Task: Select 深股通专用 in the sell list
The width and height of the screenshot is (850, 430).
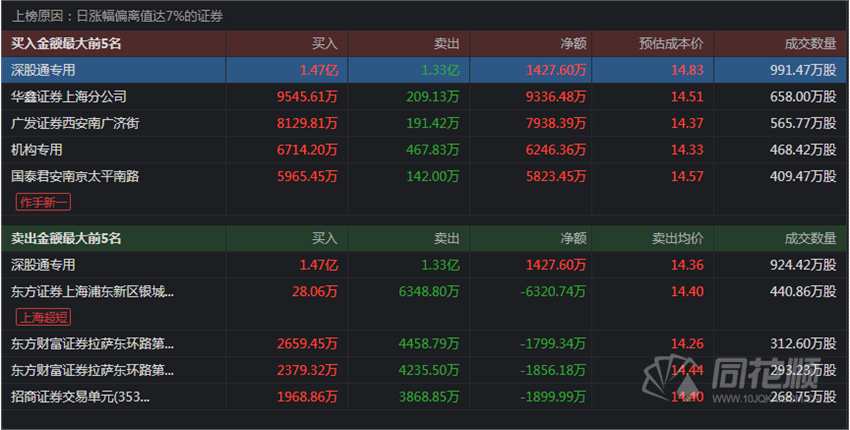Action: [43, 265]
